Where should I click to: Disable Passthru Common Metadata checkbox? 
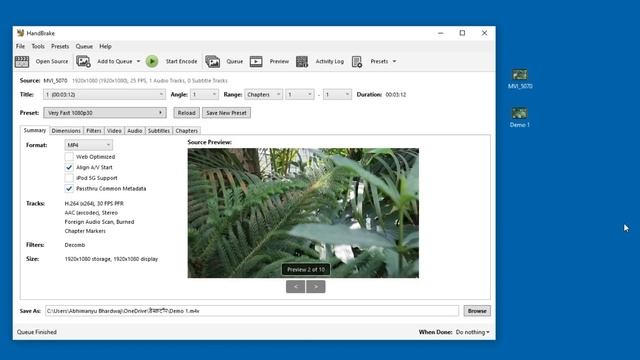[x=69, y=189]
